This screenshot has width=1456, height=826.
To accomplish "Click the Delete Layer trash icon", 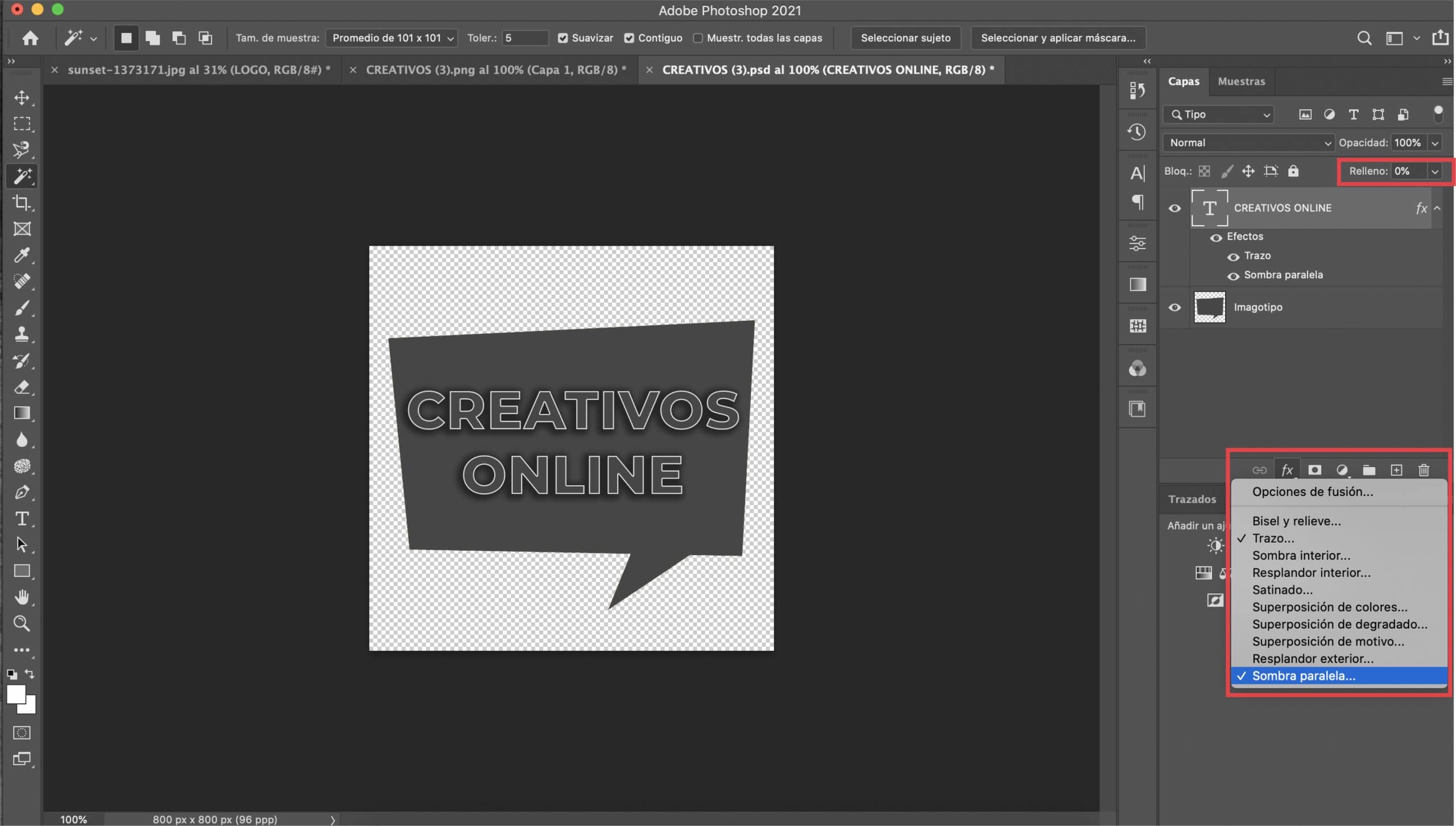I will [1425, 469].
